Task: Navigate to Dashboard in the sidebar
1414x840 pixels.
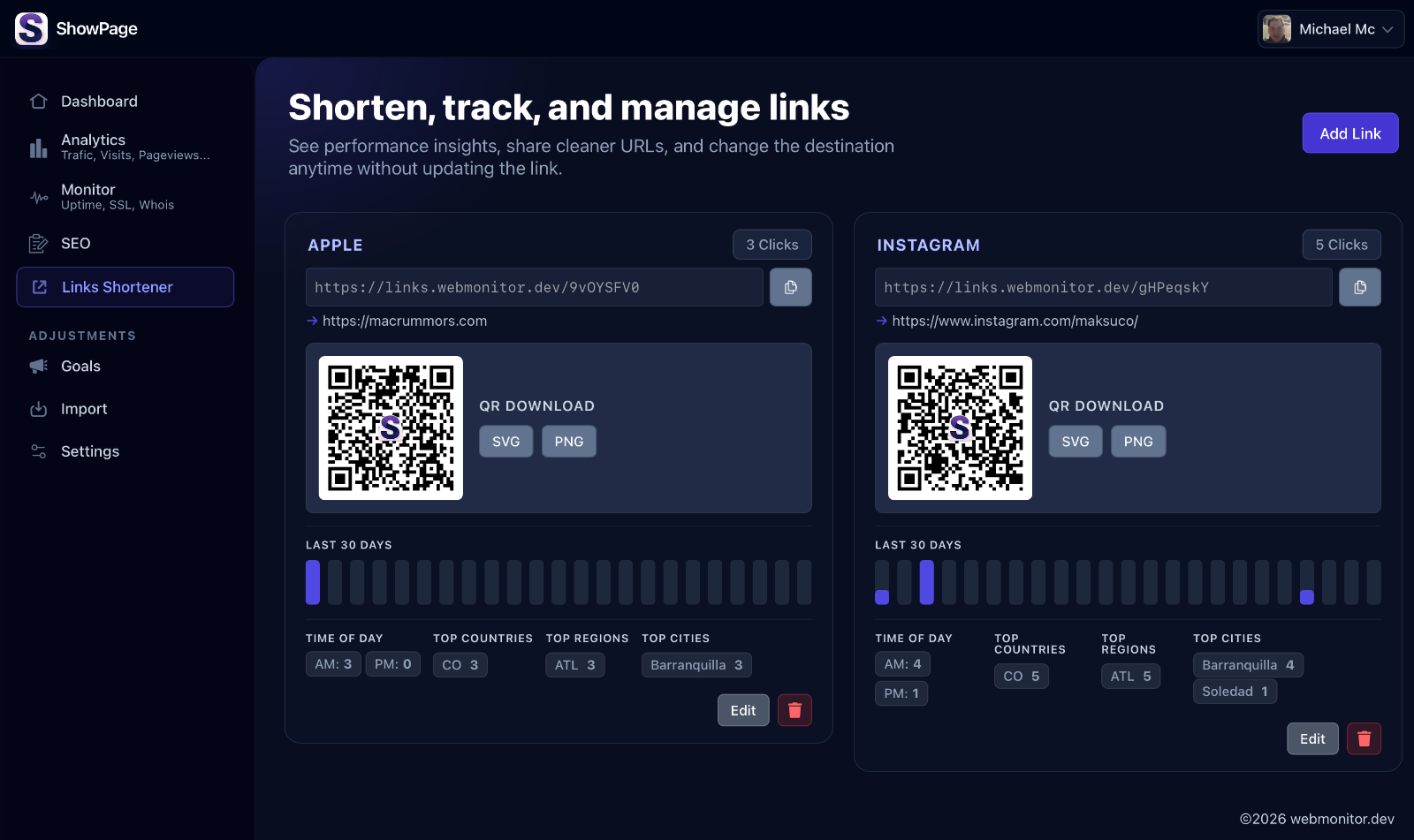Action: coord(98,101)
